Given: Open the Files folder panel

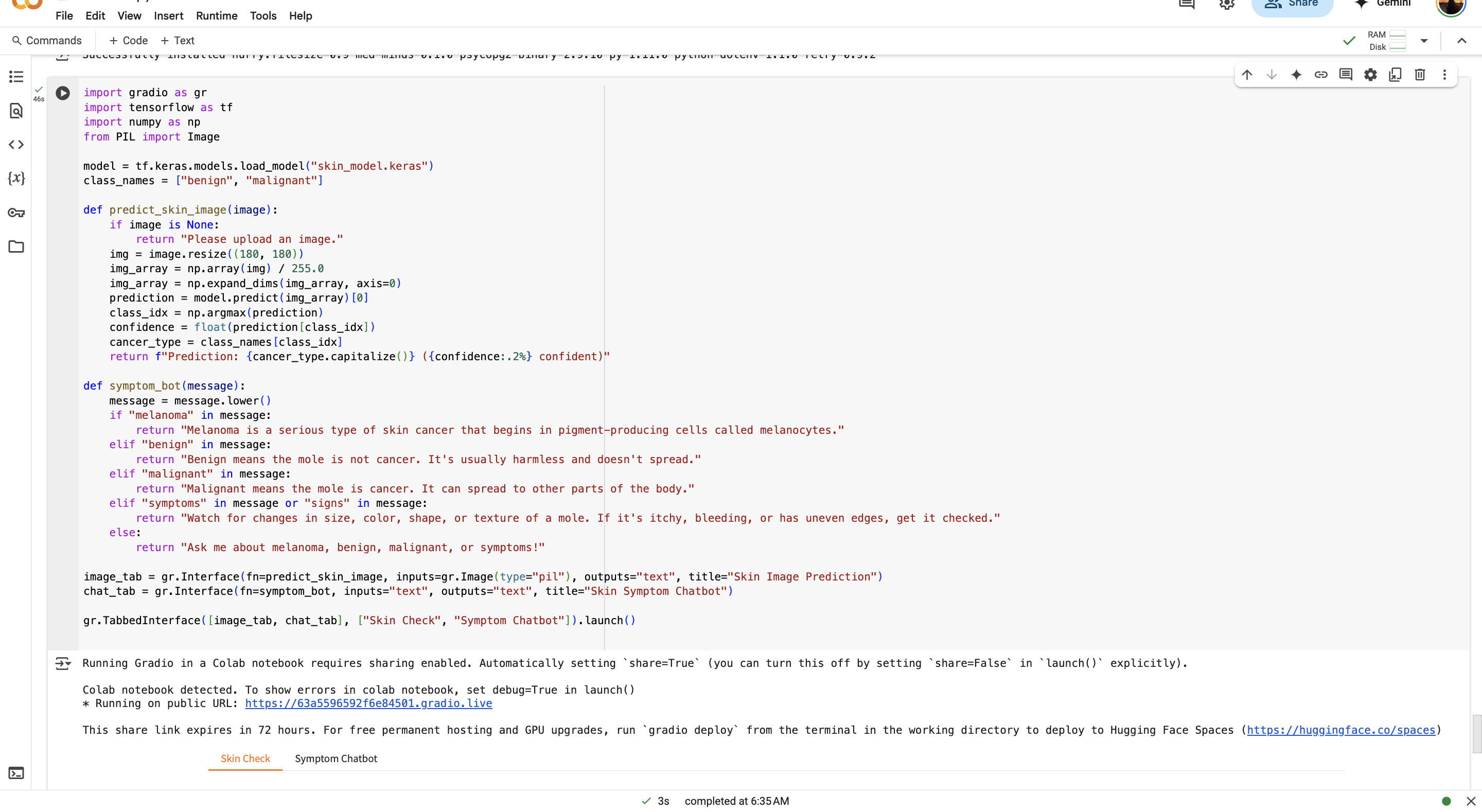Looking at the screenshot, I should pos(16,247).
